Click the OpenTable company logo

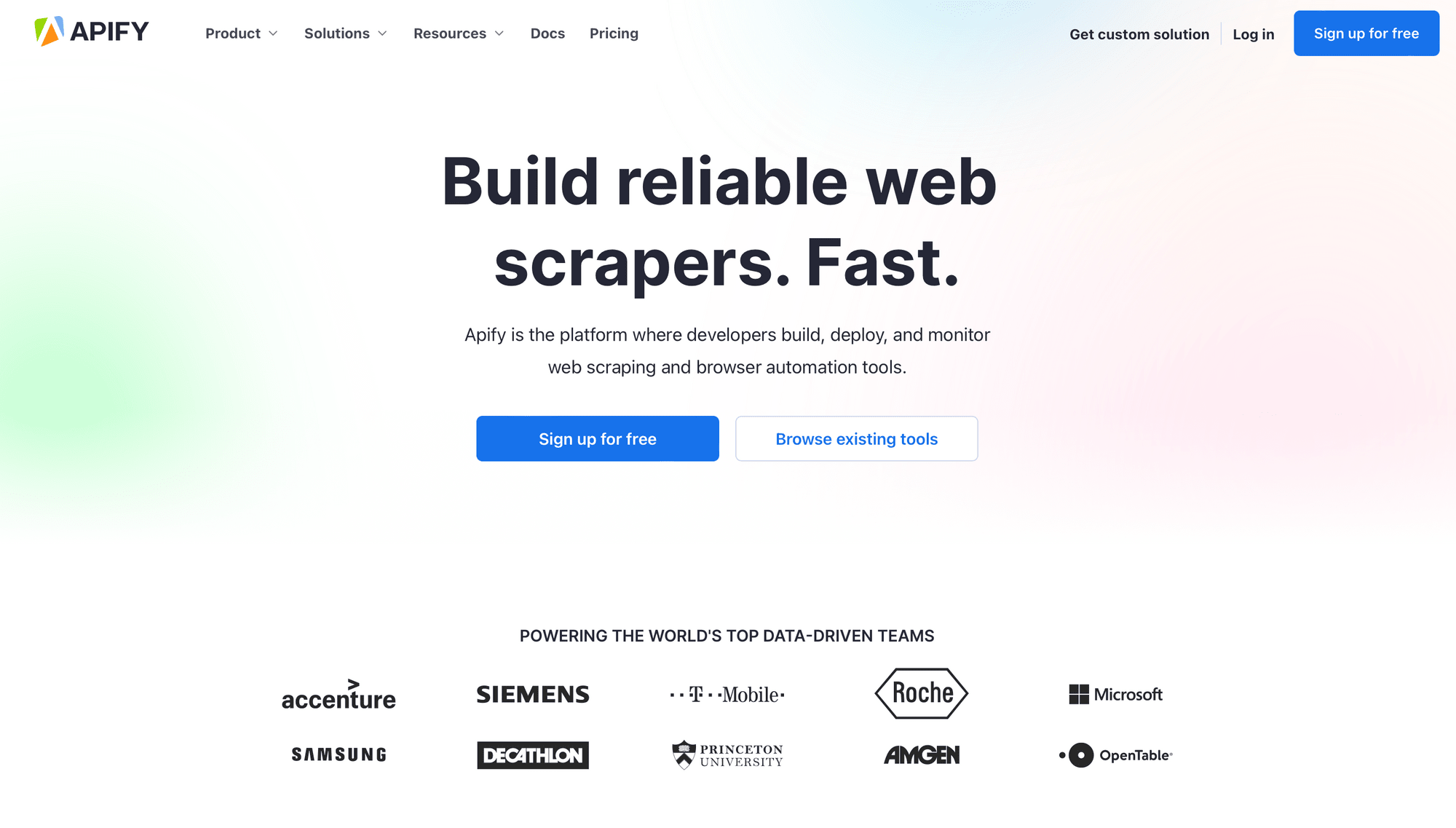point(1115,755)
